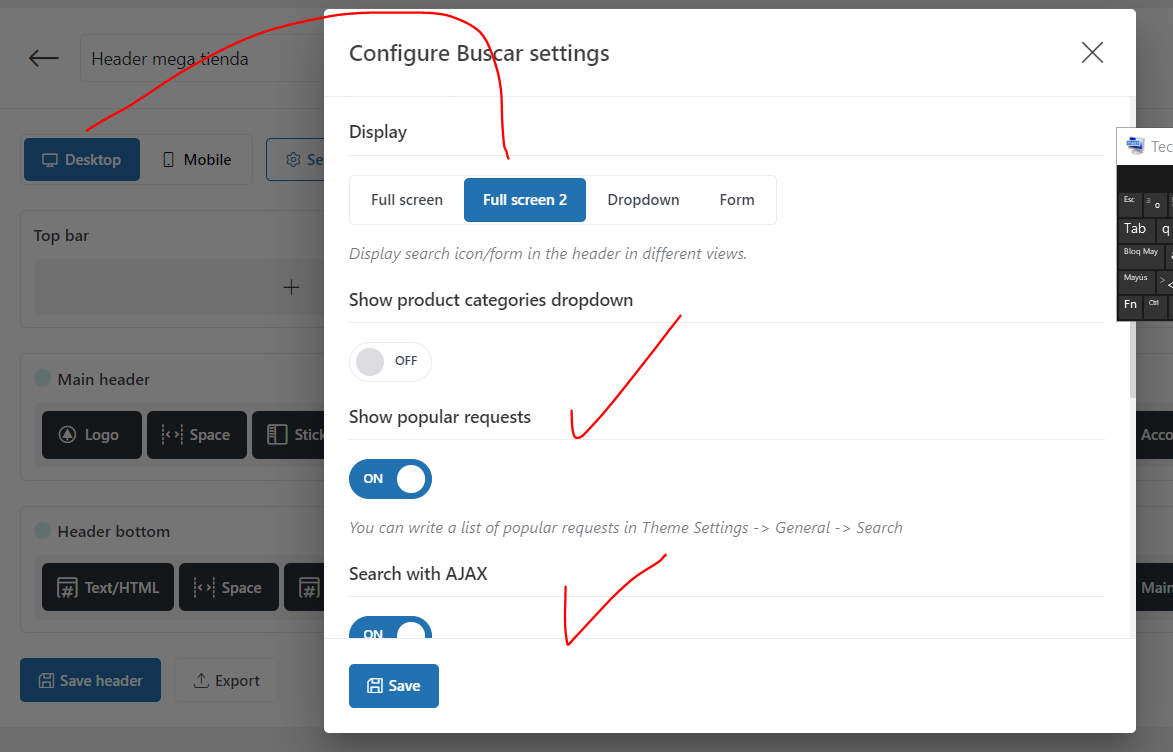This screenshot has width=1173, height=752.
Task: Click the Text/HTML element in Header bottom
Action: pyautogui.click(x=108, y=587)
